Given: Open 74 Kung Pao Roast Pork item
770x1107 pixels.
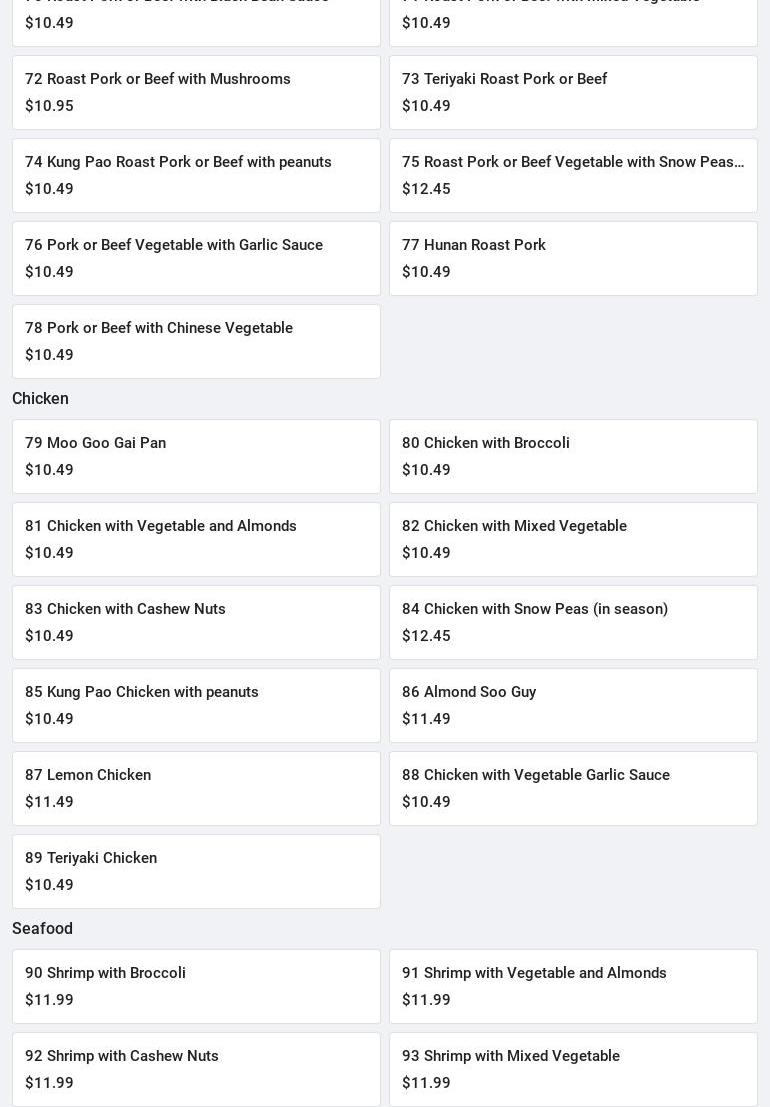Looking at the screenshot, I should [196, 175].
